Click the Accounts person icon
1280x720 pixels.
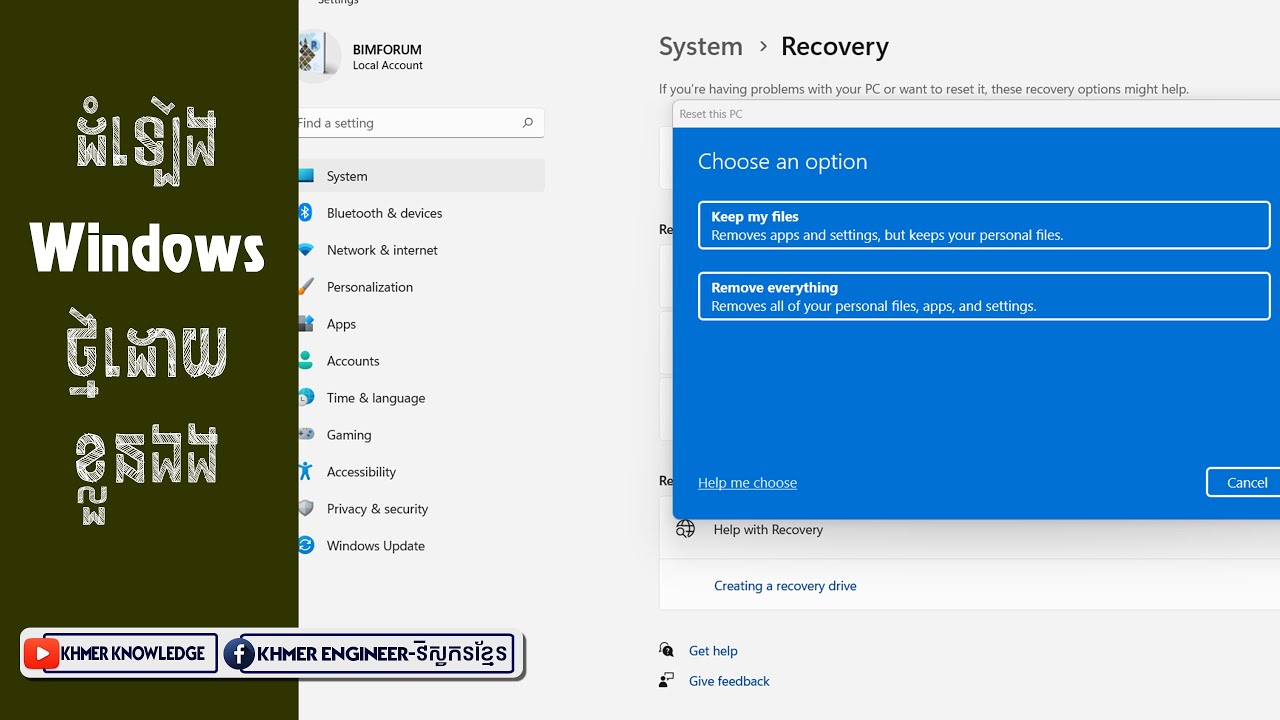[306, 361]
